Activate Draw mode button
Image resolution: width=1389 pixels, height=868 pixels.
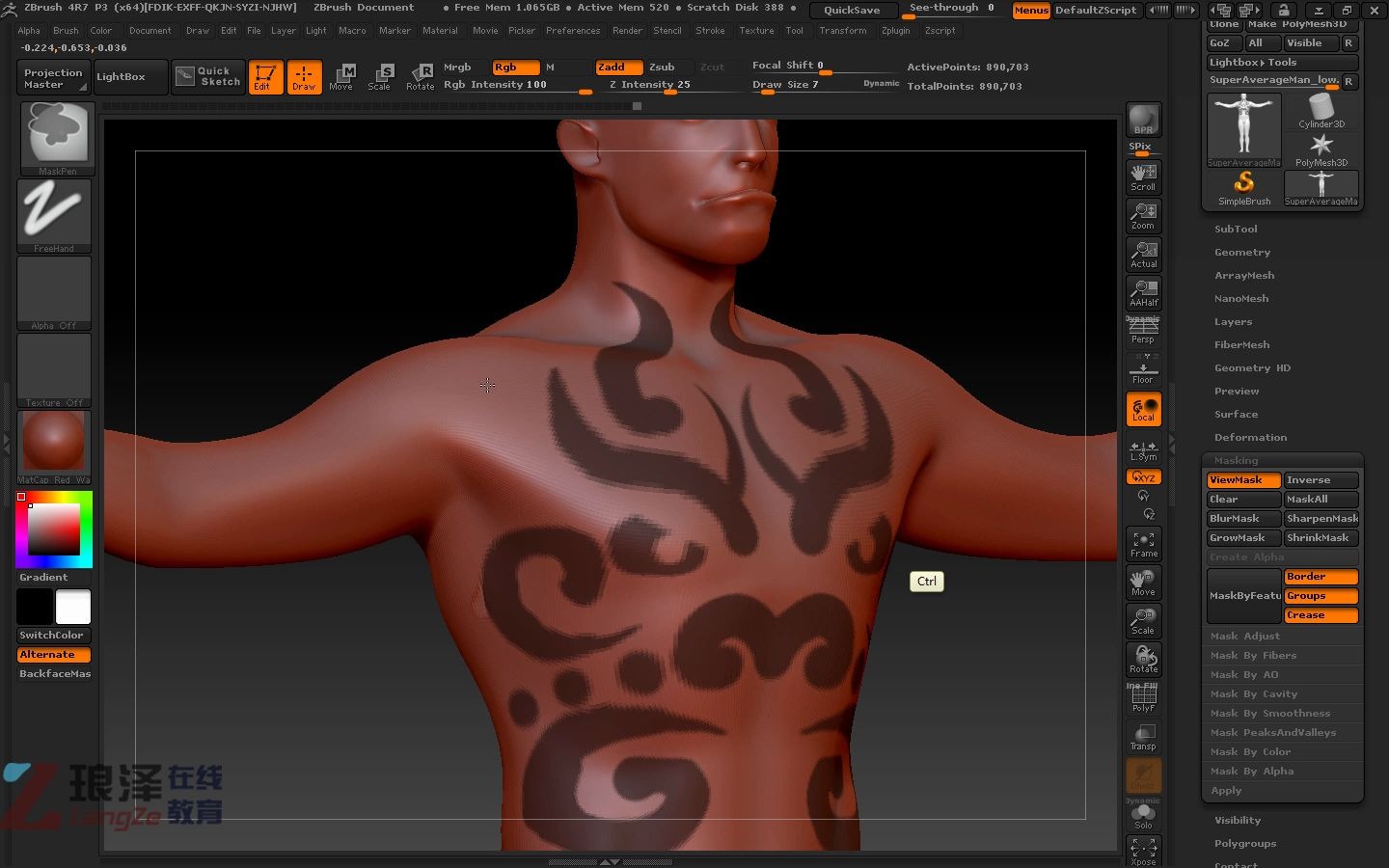click(x=304, y=77)
